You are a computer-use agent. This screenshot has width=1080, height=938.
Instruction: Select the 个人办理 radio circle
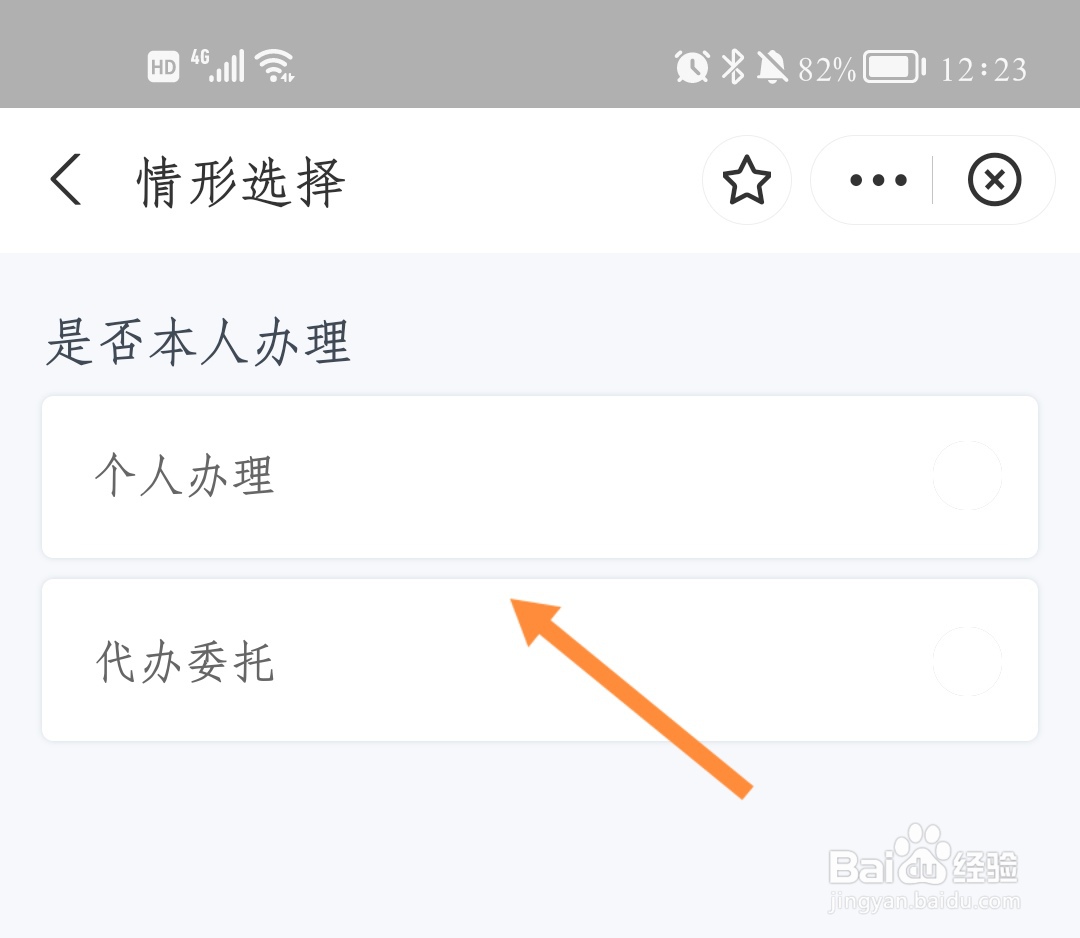[967, 475]
